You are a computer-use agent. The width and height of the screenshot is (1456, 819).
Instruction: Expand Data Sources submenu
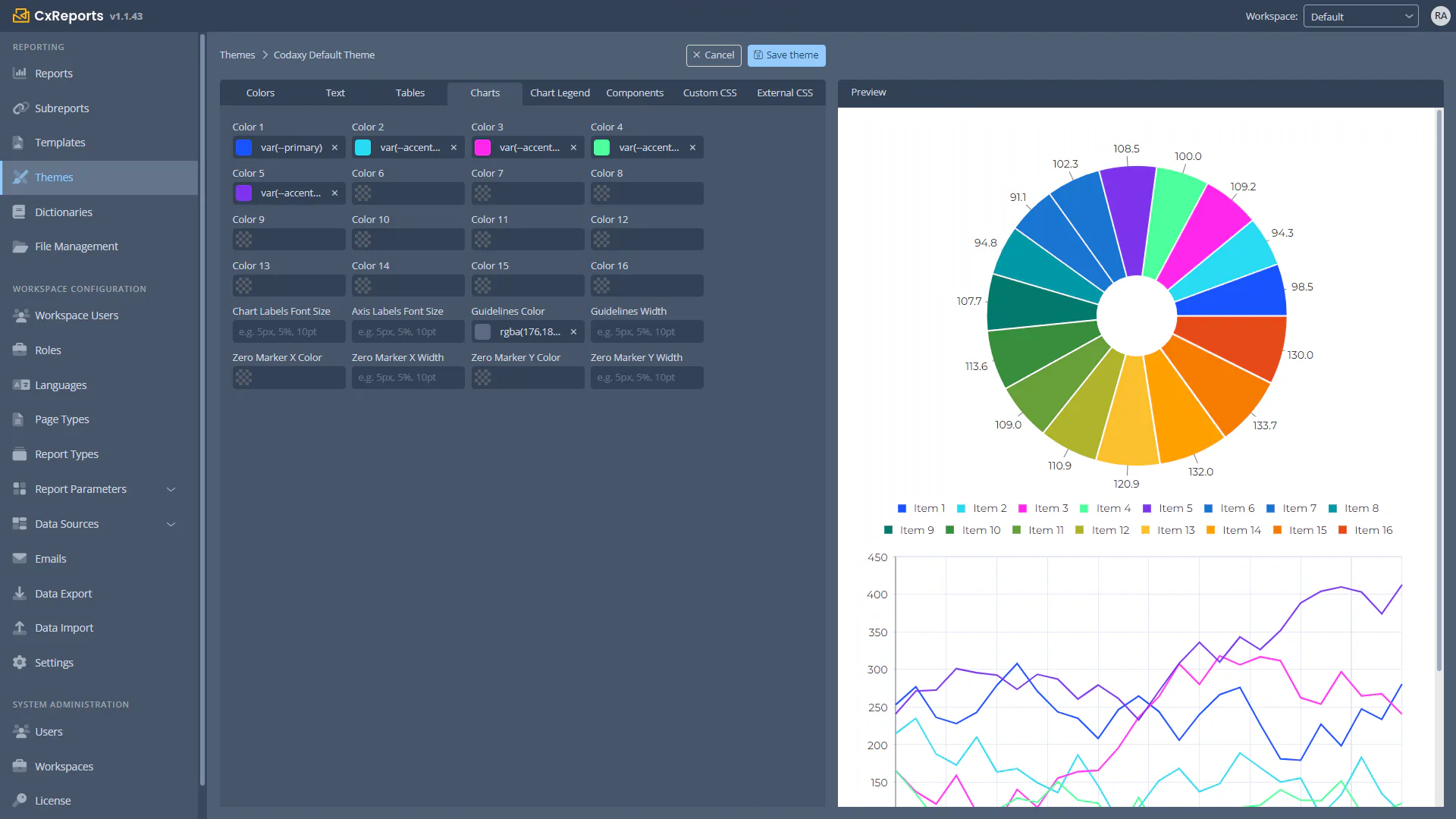tap(171, 525)
